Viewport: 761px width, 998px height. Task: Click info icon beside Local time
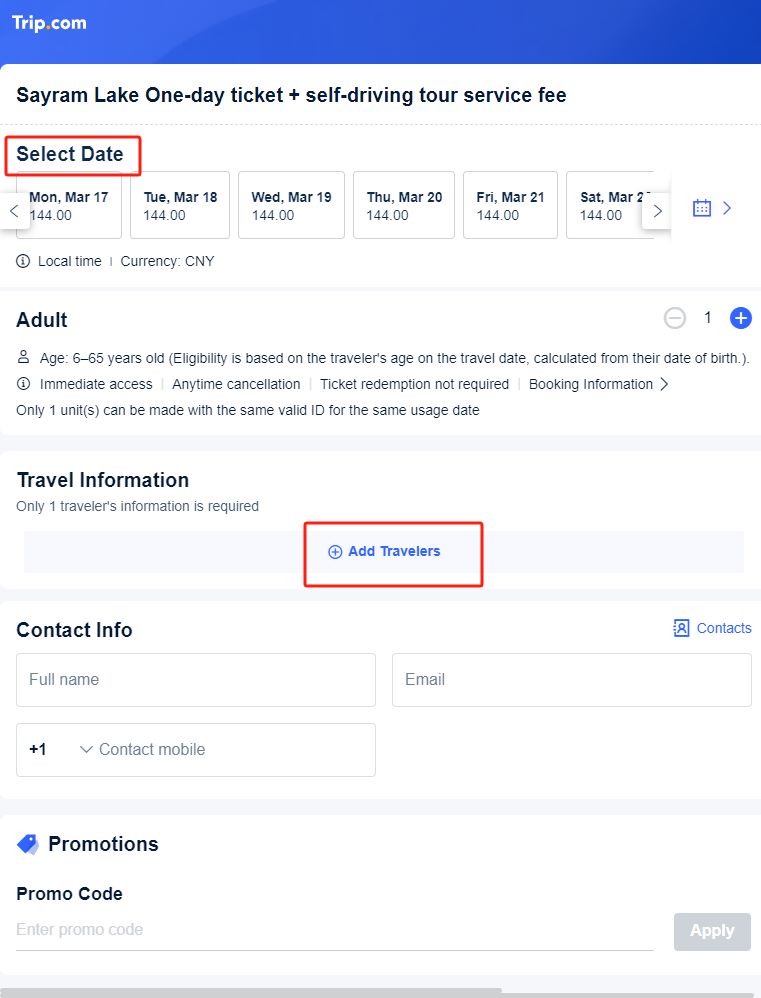(x=23, y=261)
